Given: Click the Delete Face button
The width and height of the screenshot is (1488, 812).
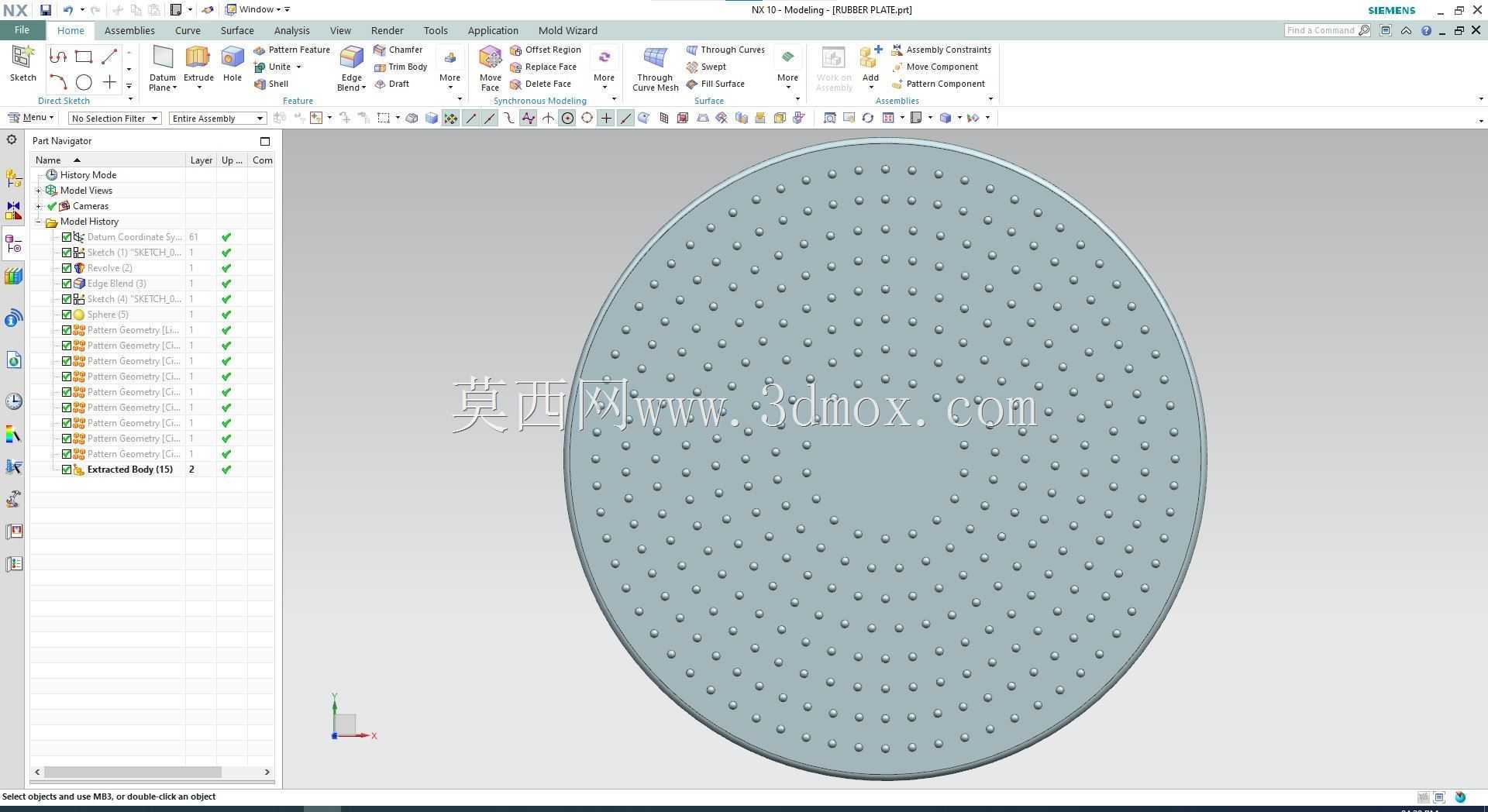Looking at the screenshot, I should 540,84.
